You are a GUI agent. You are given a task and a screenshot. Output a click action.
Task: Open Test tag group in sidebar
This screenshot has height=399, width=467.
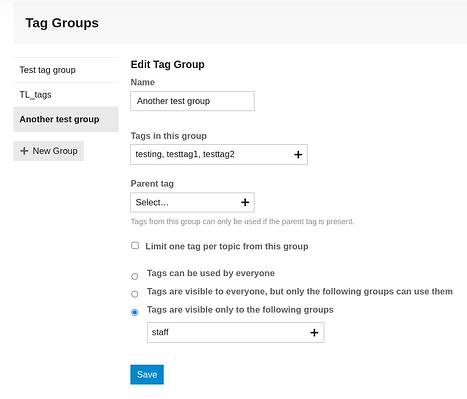[66, 70]
